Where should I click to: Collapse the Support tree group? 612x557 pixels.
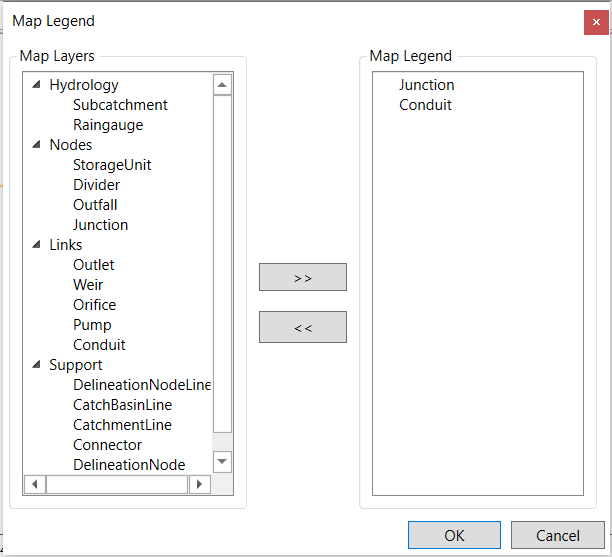coord(36,365)
